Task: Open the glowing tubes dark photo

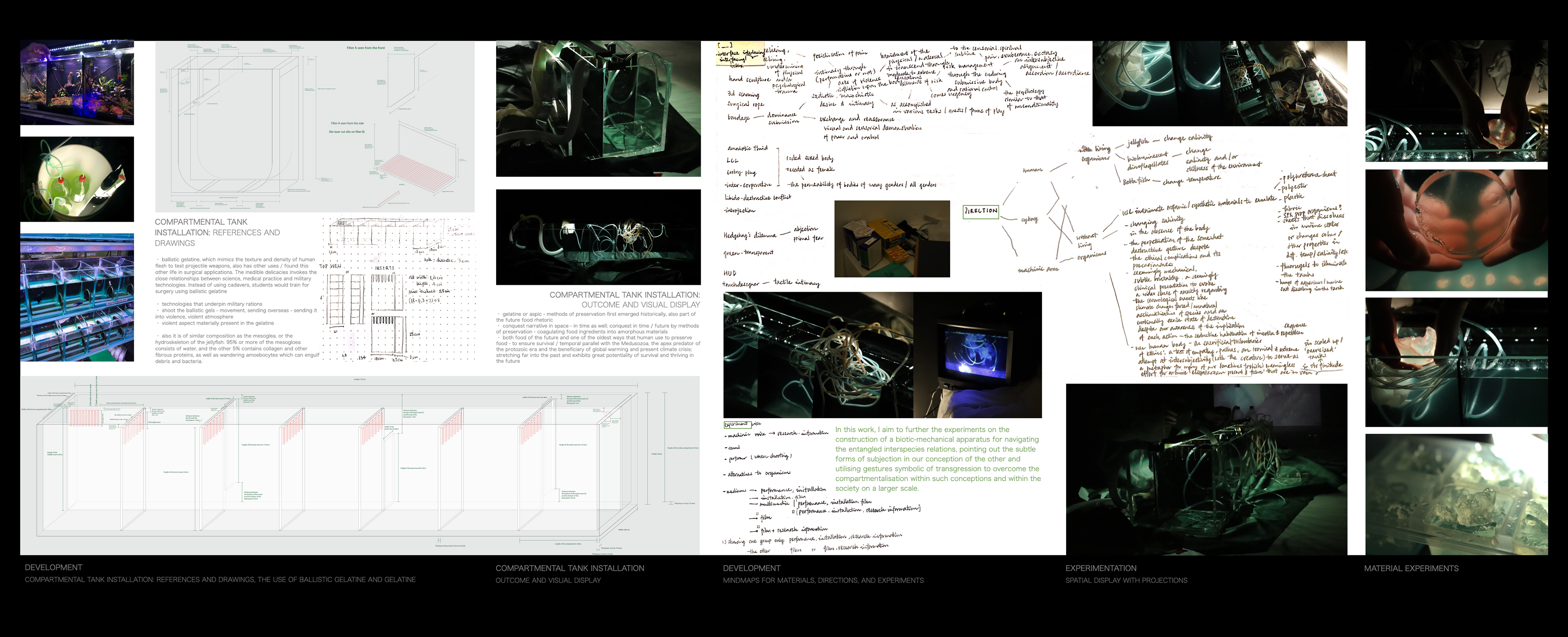Action: pyautogui.click(x=598, y=237)
